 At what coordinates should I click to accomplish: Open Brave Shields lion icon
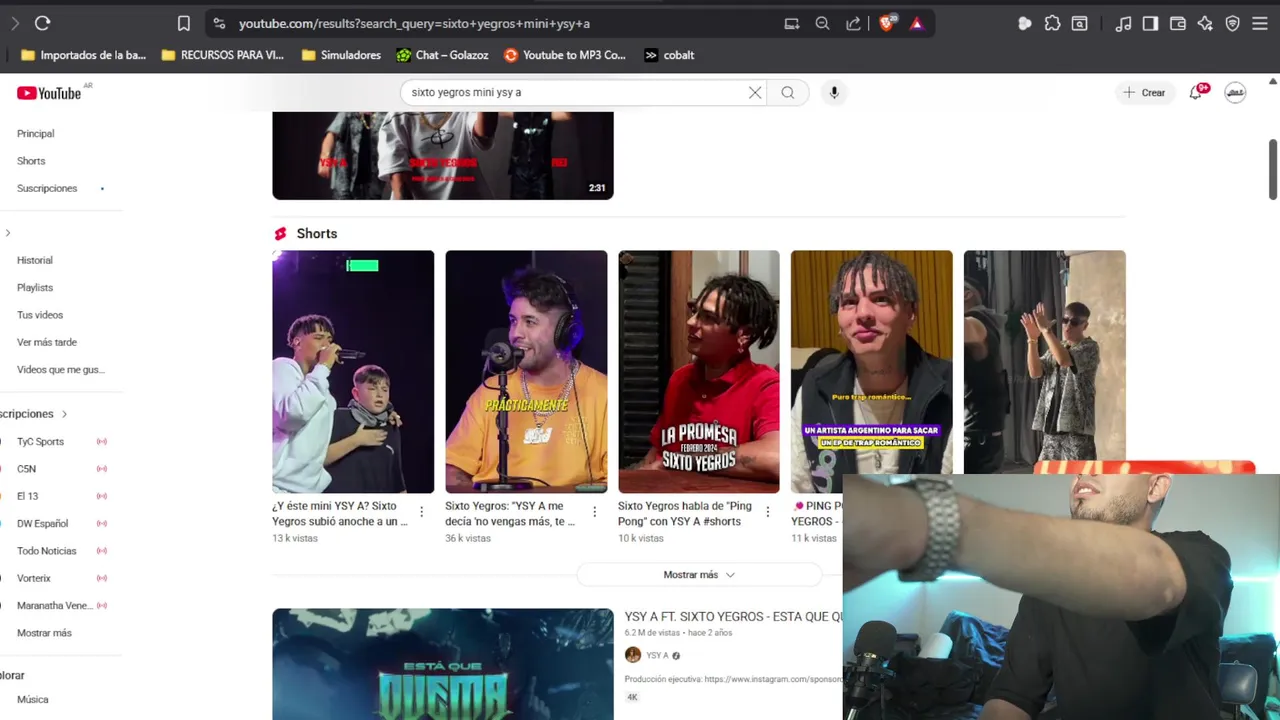click(887, 23)
